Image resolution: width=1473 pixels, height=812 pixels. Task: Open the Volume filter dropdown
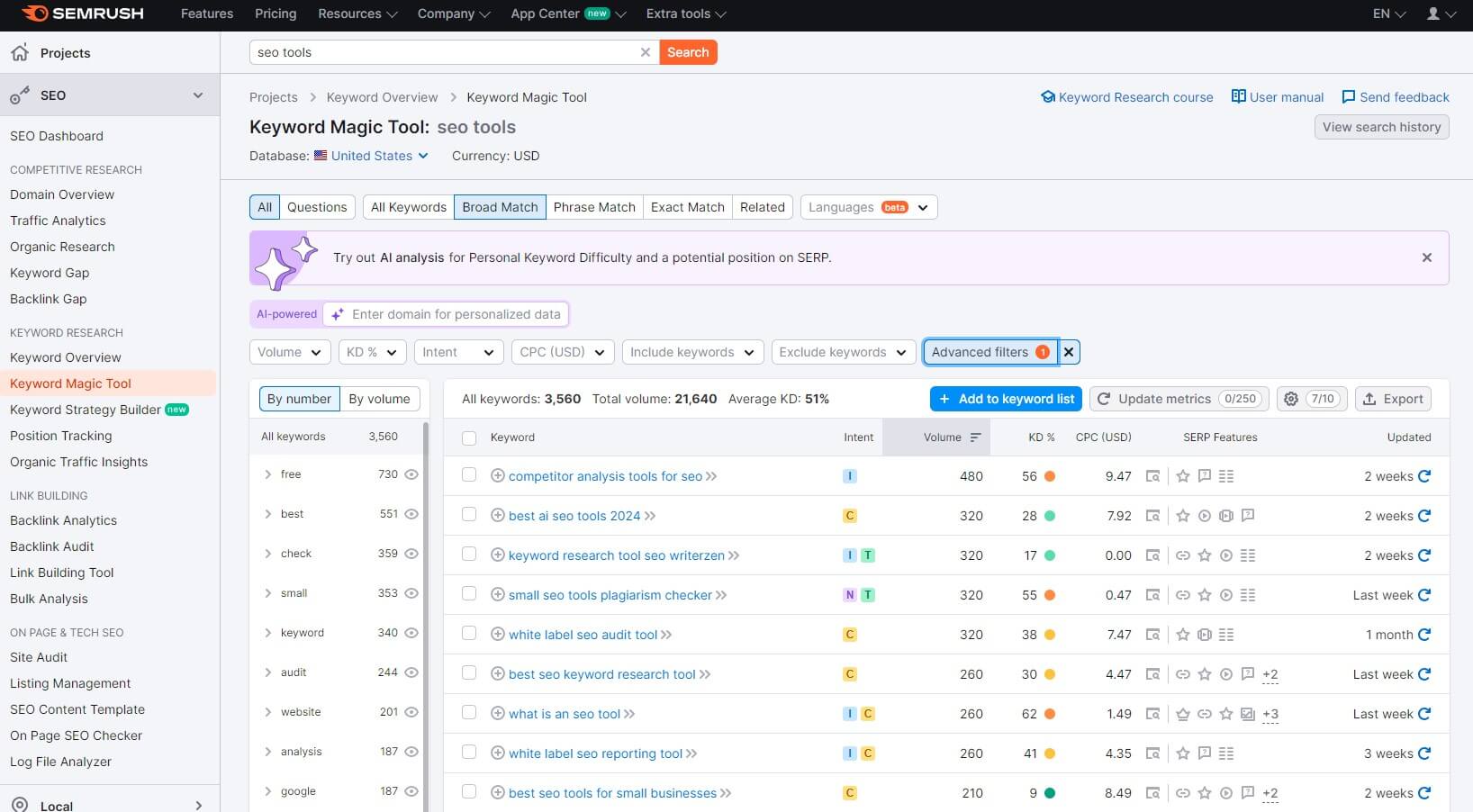point(290,352)
